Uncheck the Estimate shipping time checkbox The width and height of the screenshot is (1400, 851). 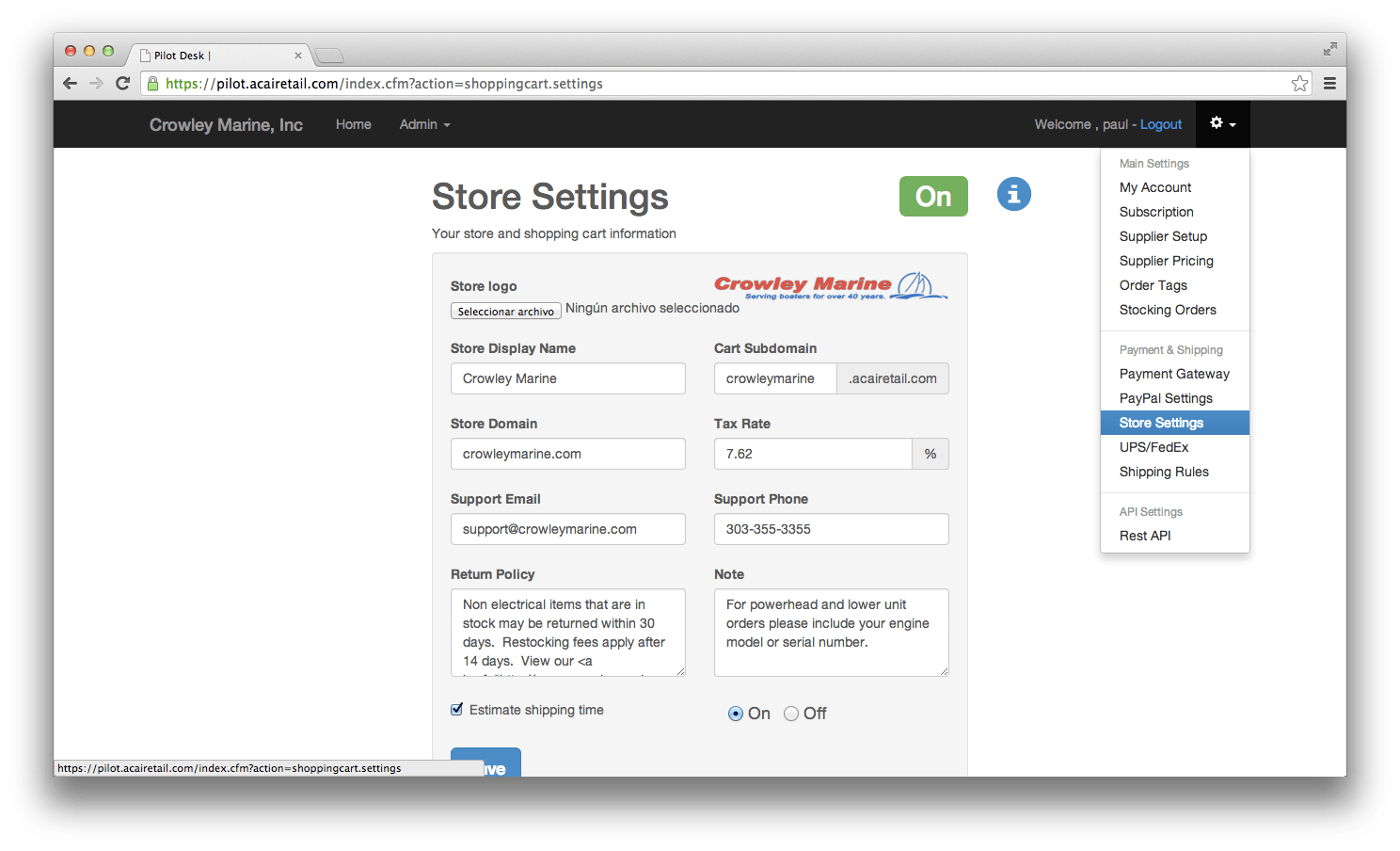(x=456, y=709)
